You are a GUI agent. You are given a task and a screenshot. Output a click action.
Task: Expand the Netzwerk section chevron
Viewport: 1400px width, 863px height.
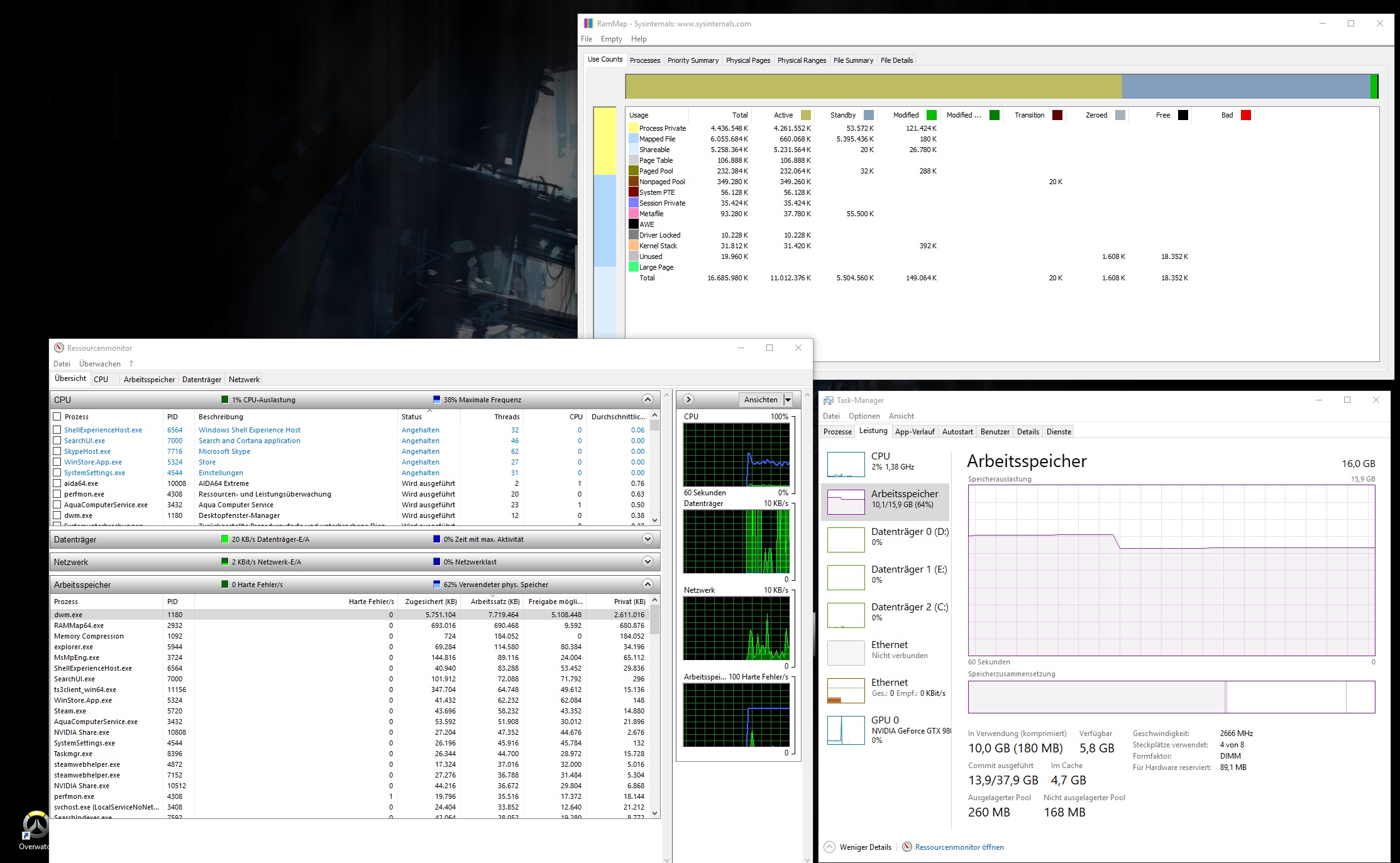[648, 562]
